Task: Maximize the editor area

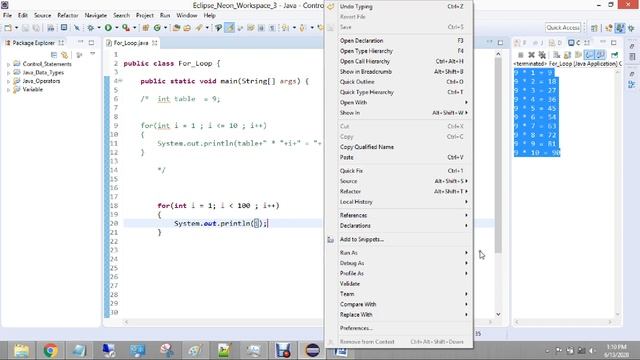Action: 500,42
